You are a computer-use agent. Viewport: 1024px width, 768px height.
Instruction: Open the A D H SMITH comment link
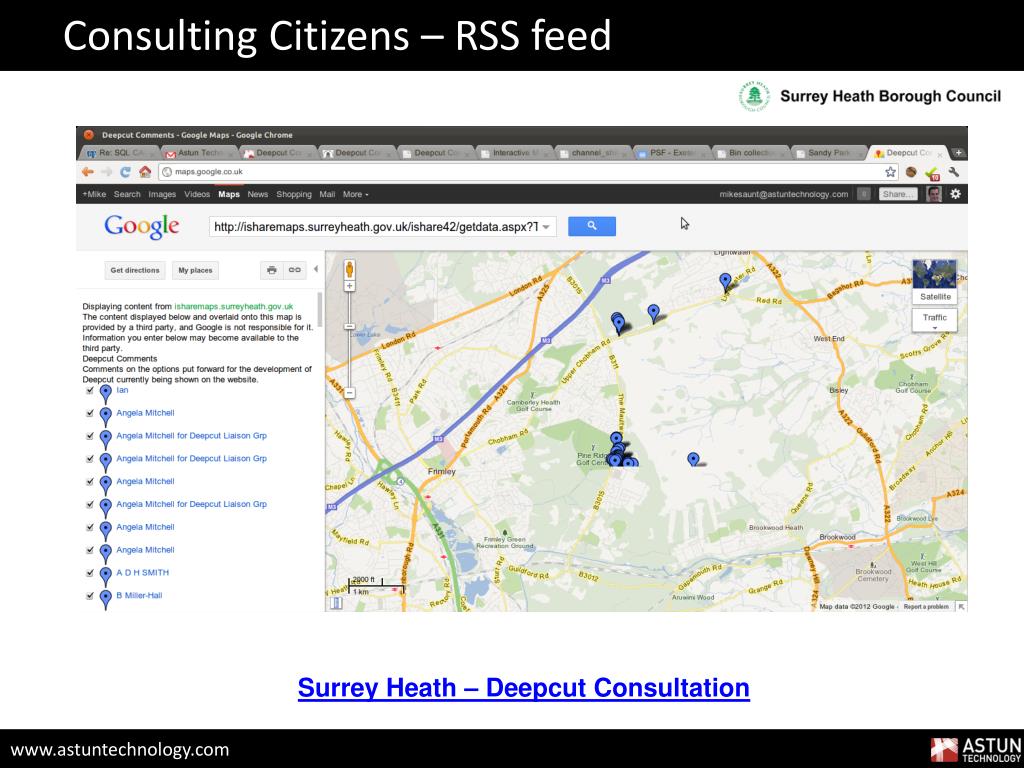tap(142, 573)
